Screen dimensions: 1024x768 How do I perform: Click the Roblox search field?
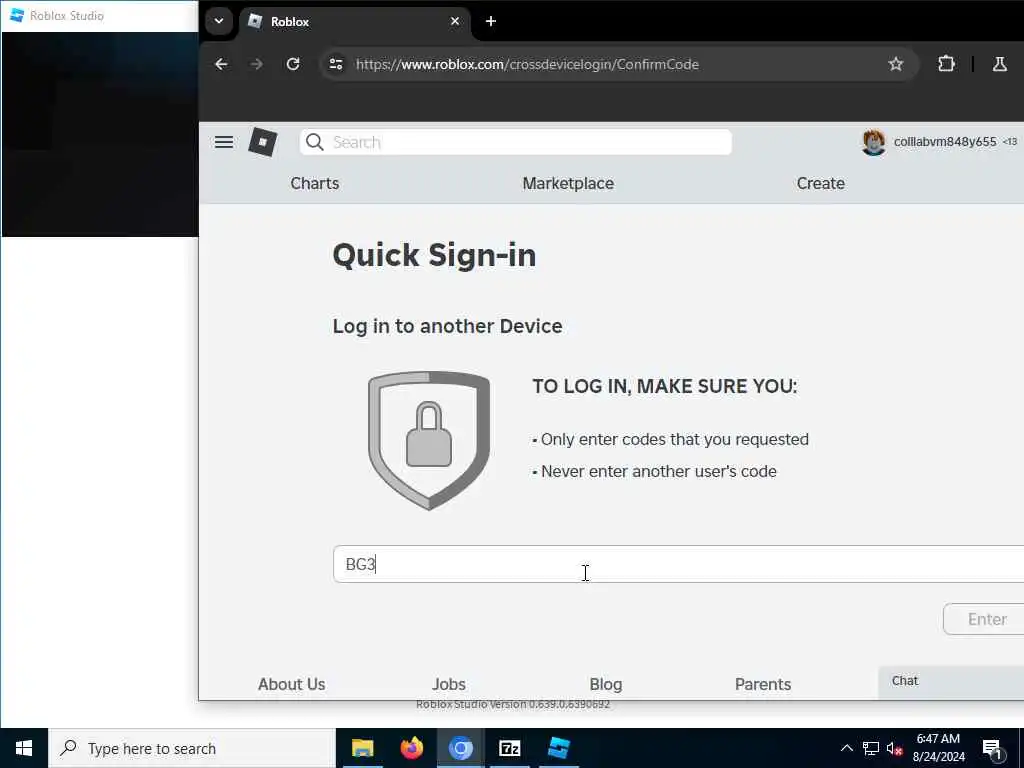[x=515, y=142]
